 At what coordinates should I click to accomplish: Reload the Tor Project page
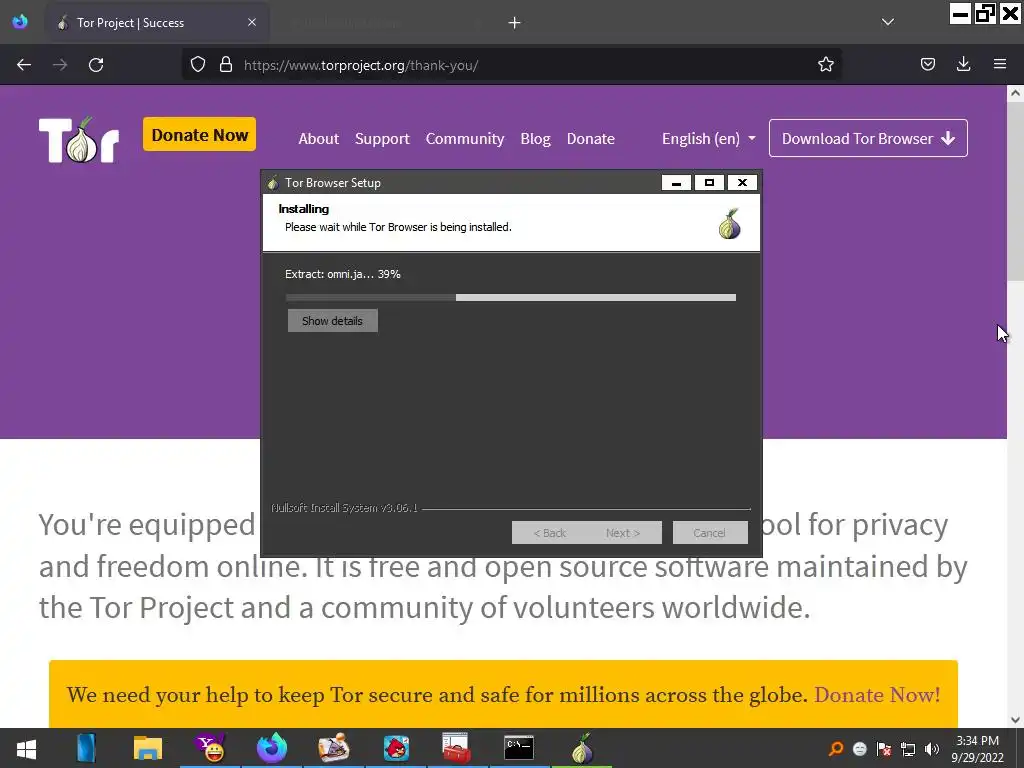[96, 65]
